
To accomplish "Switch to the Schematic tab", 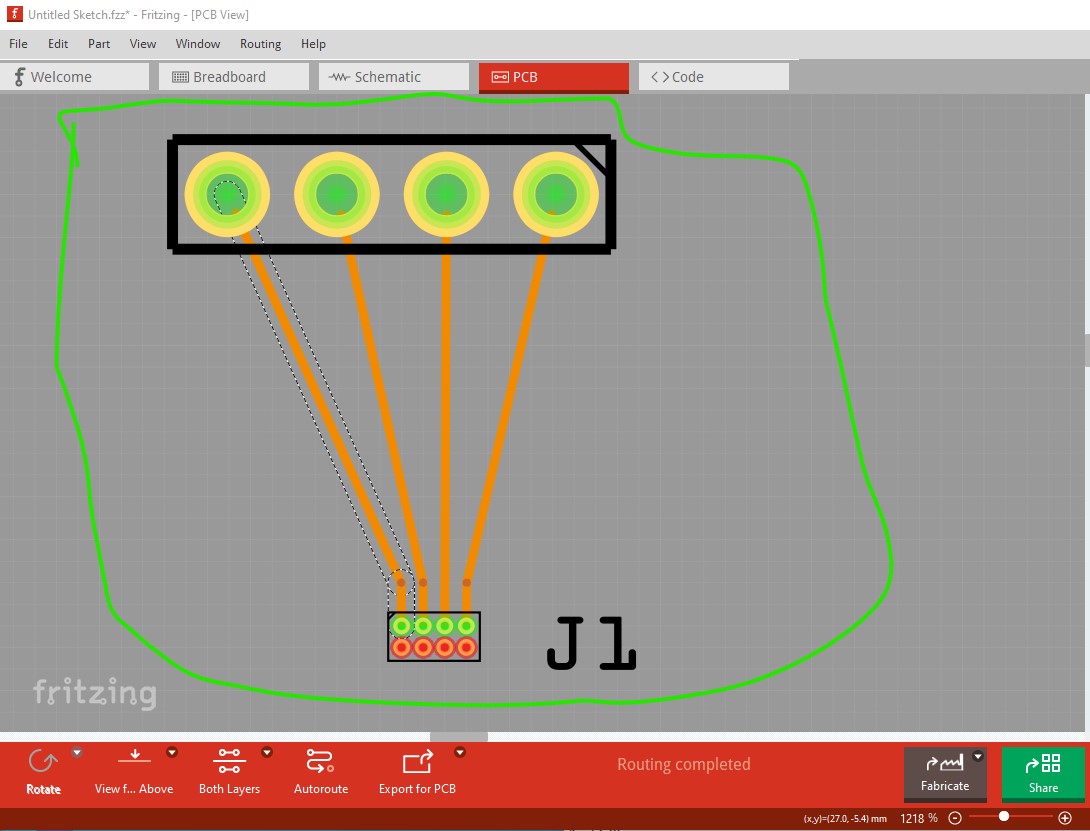I will tap(393, 77).
